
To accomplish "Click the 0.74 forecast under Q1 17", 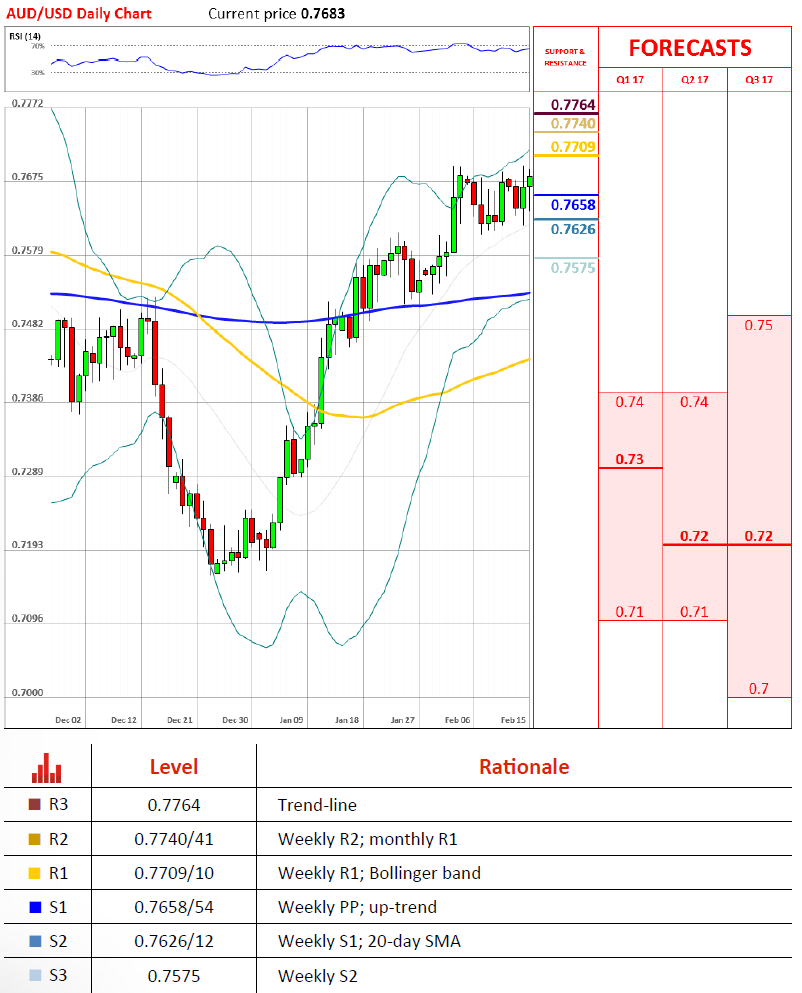I will tap(630, 402).
